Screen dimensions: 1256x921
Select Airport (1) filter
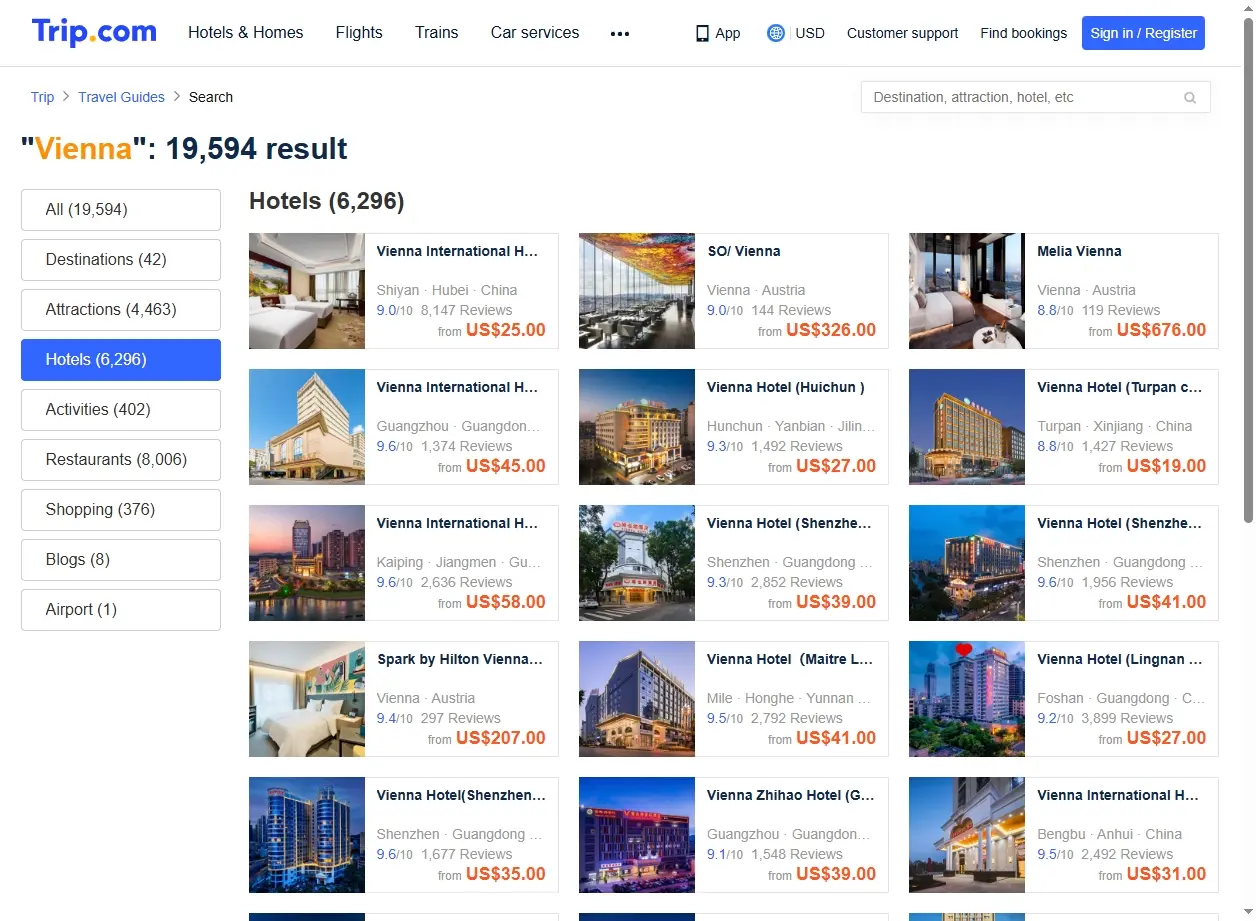click(x=121, y=610)
